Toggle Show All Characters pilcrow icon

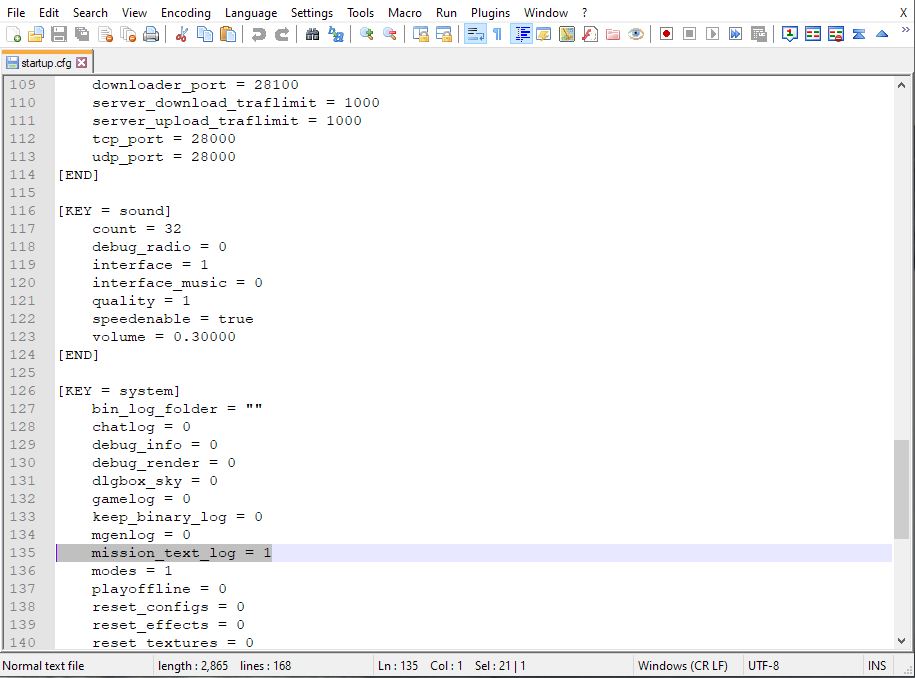click(x=497, y=34)
